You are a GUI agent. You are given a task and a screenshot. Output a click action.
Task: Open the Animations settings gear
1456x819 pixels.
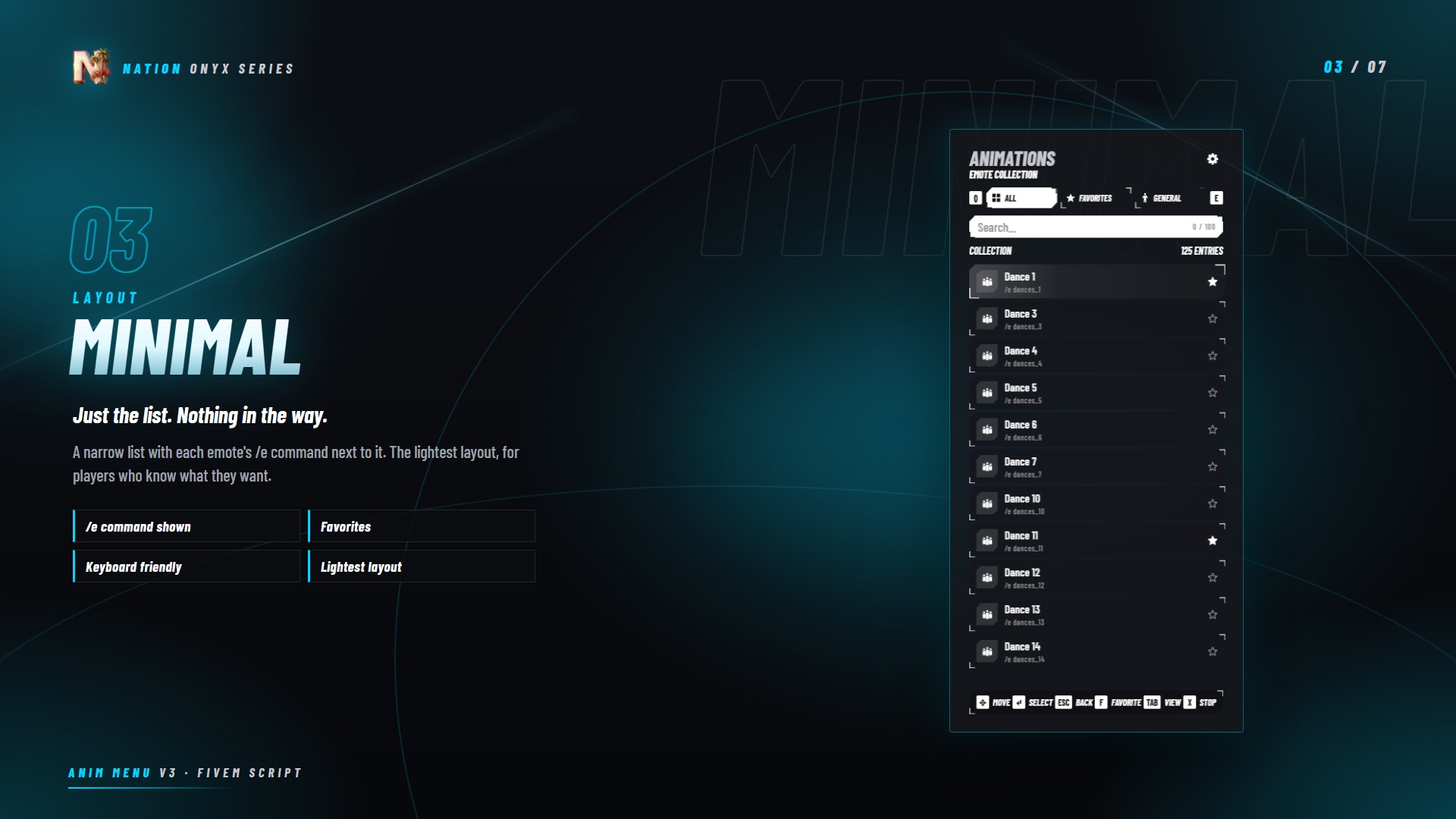pos(1212,159)
